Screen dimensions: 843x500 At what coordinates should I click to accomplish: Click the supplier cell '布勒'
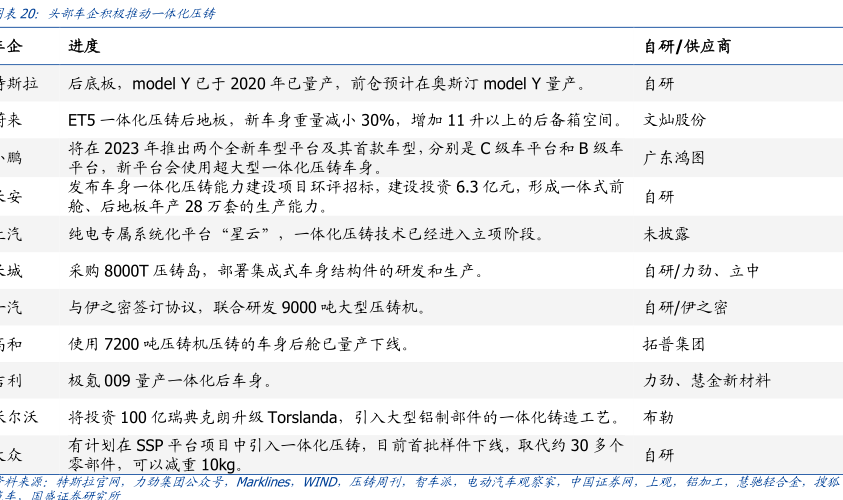659,417
